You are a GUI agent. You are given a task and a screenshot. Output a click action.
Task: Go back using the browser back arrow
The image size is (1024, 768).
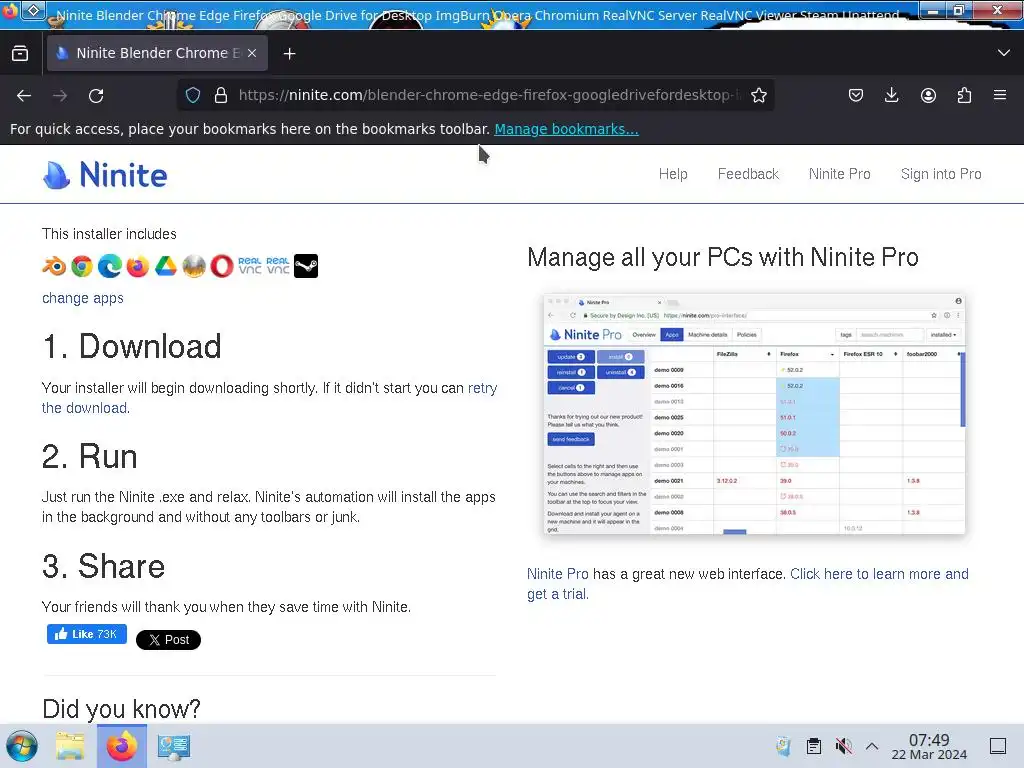pos(24,96)
